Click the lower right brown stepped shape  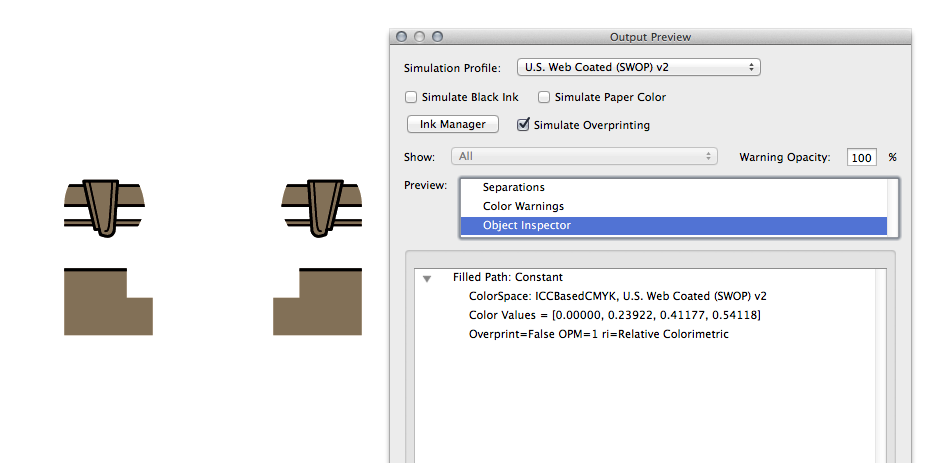[318, 302]
